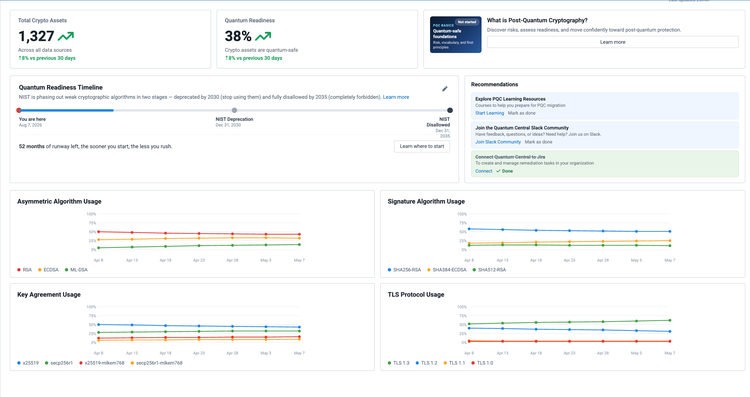Click the Key Agreement Usage chart title
Screen dimensions: 750x397
point(49,295)
